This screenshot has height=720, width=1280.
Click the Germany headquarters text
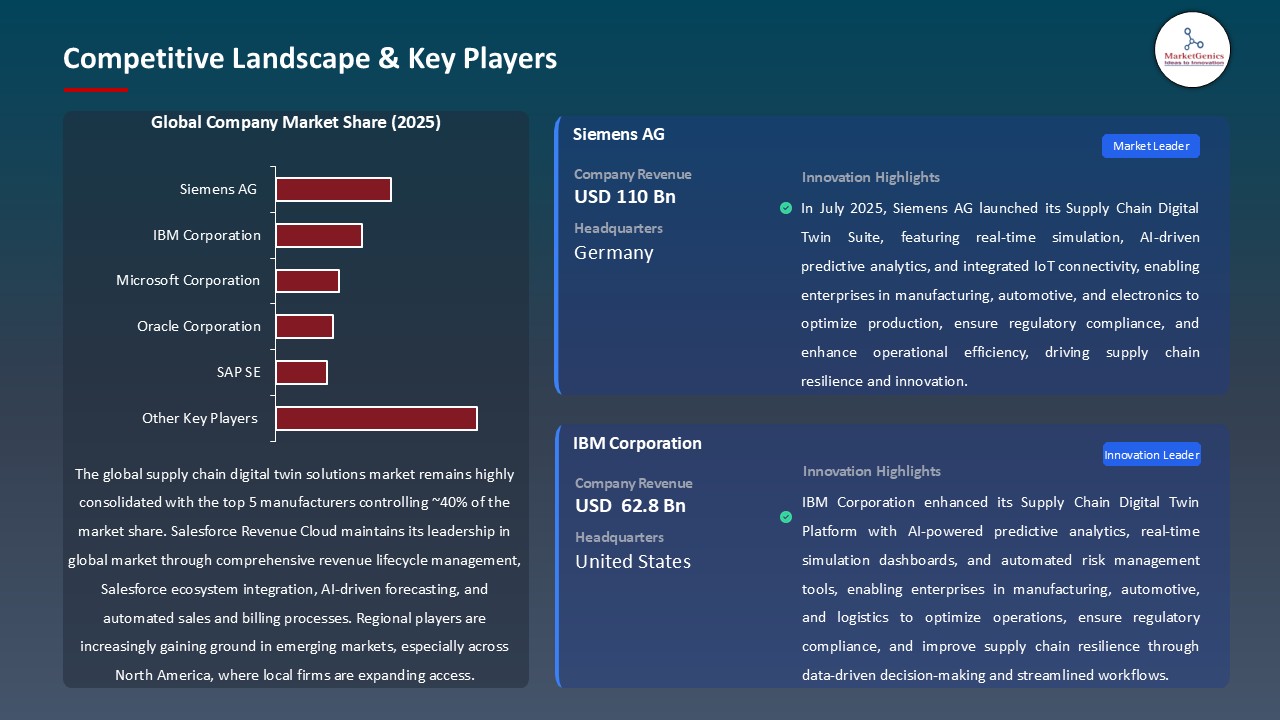[613, 253]
